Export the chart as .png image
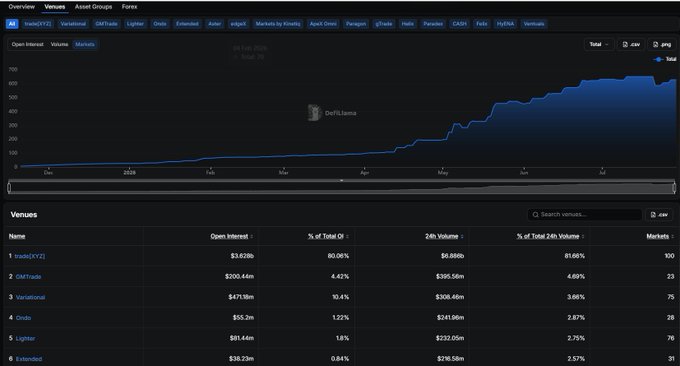 click(x=662, y=44)
